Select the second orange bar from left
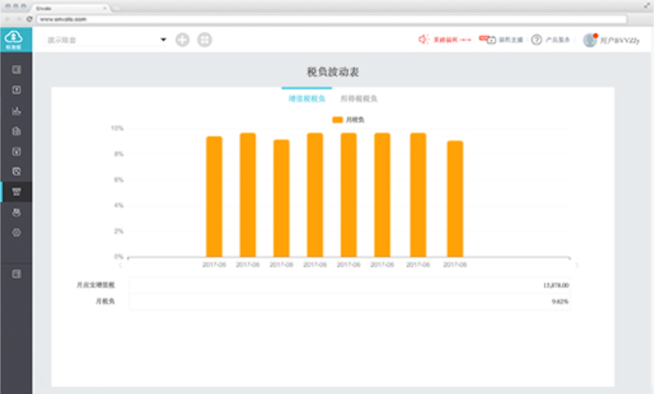The width and height of the screenshot is (654, 394). [x=248, y=195]
